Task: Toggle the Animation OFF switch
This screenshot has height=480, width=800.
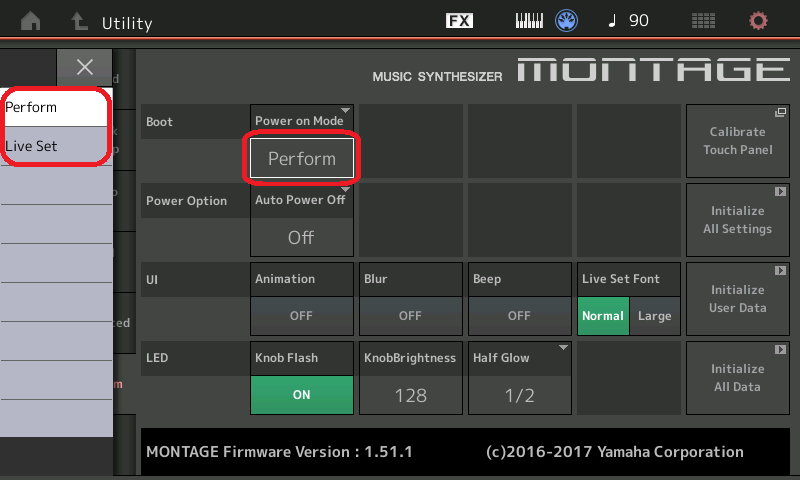Action: [x=301, y=315]
